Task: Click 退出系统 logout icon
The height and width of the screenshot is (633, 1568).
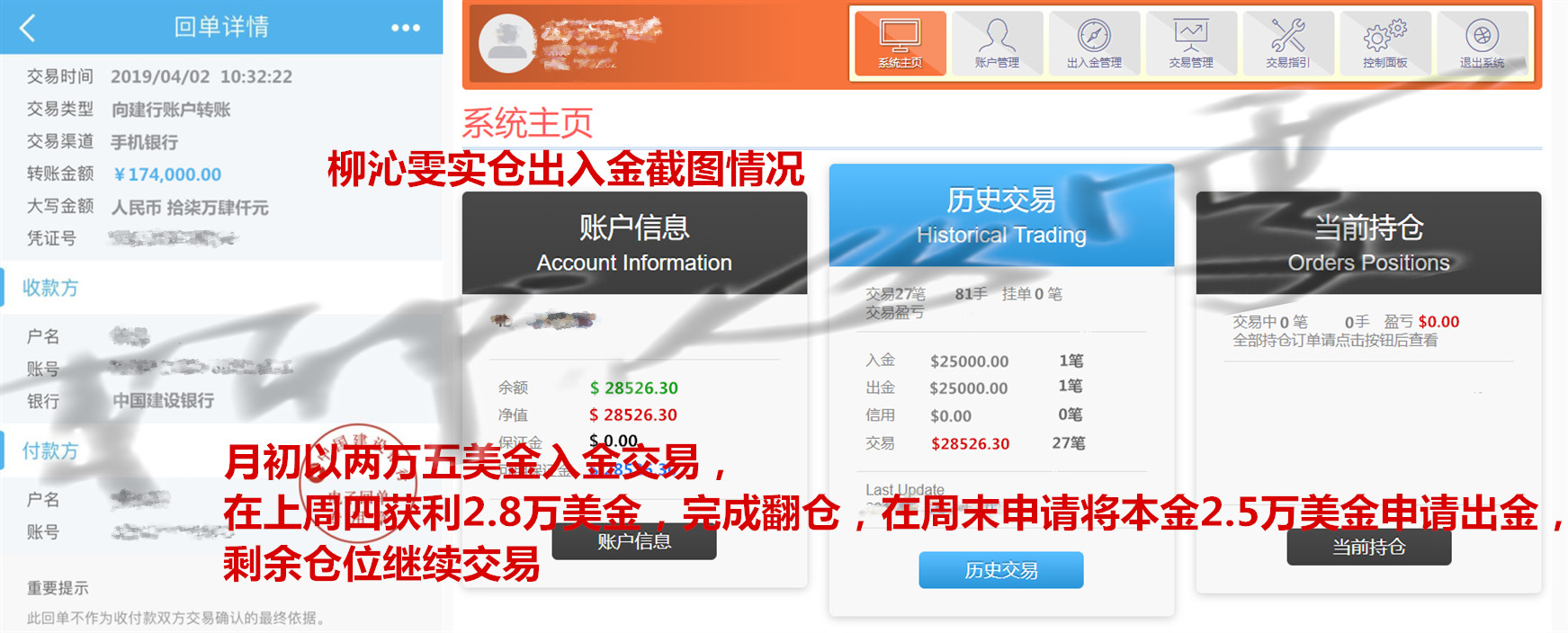Action: 1482,43
